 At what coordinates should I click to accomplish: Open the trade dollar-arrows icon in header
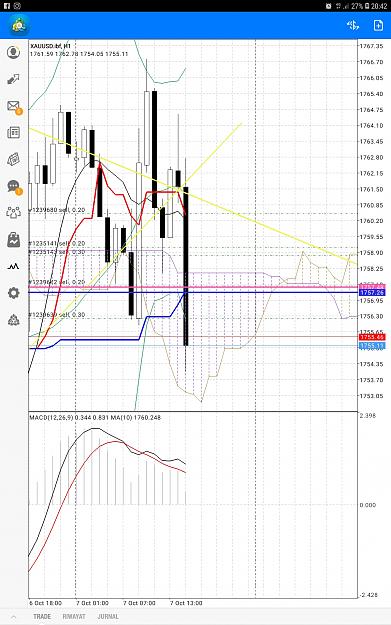[353, 25]
